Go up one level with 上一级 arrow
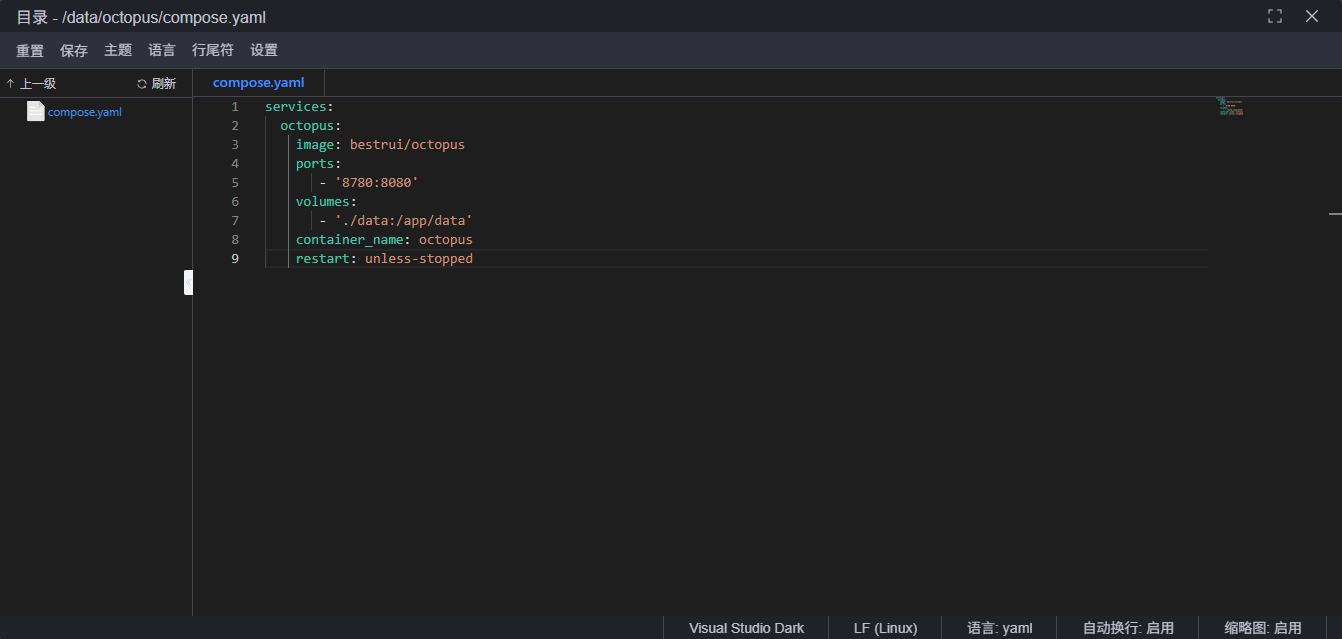Screen dimensions: 1342x639 tap(31, 84)
